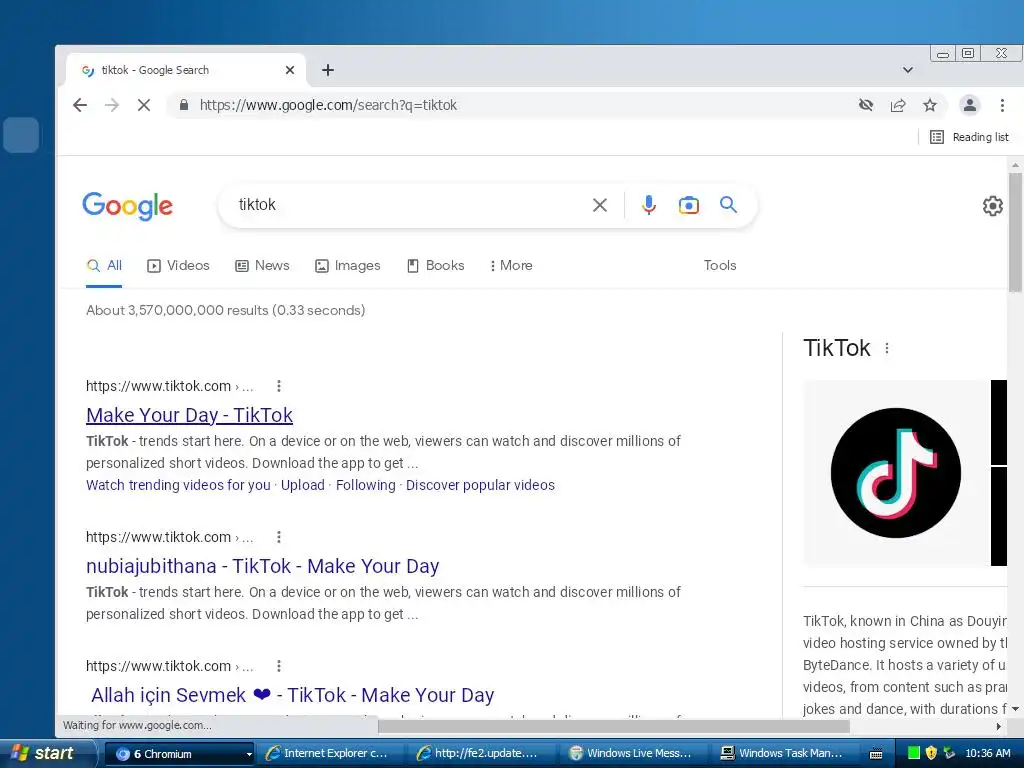Expand the More search categories menu
Image resolution: width=1024 pixels, height=768 pixels.
pyautogui.click(x=511, y=266)
